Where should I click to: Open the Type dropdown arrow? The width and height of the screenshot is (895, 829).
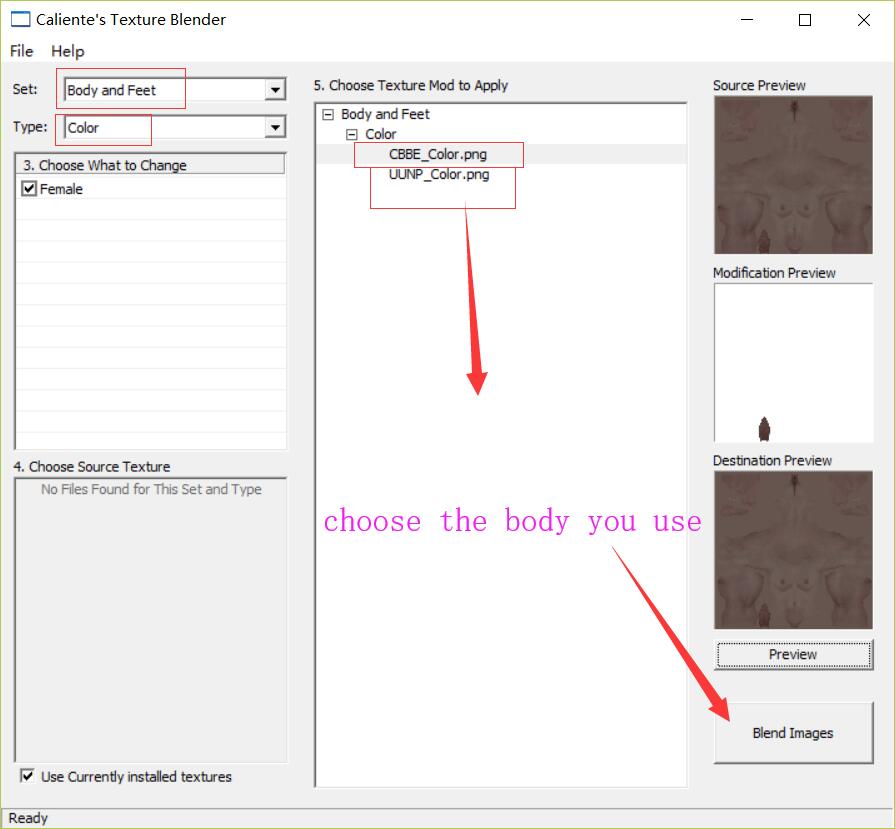[275, 127]
